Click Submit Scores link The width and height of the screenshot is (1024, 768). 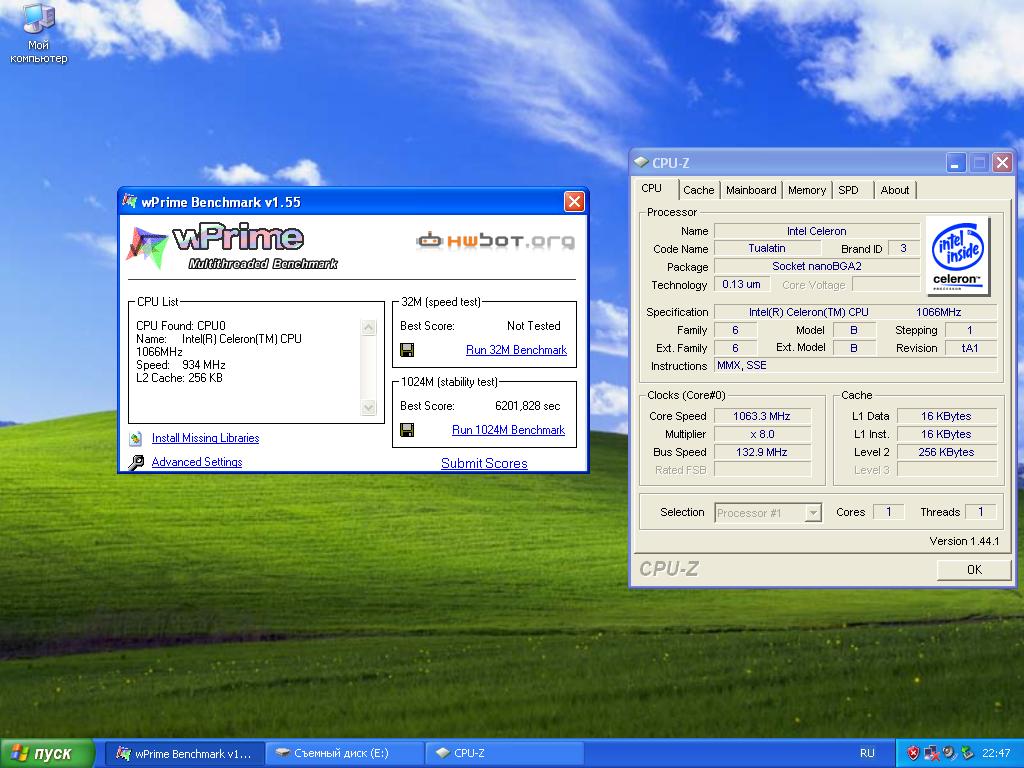(484, 463)
